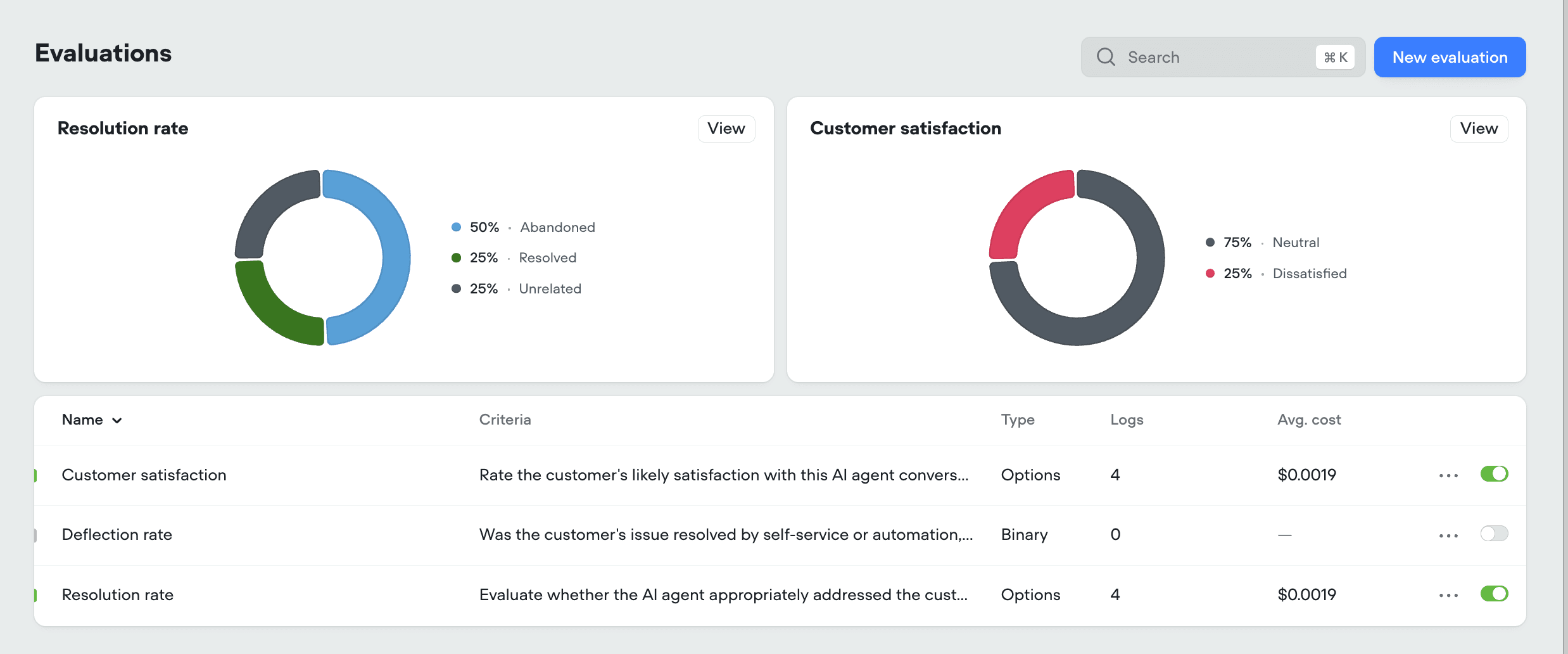Click the Logs column header
The height and width of the screenshot is (654, 1568).
(x=1127, y=420)
